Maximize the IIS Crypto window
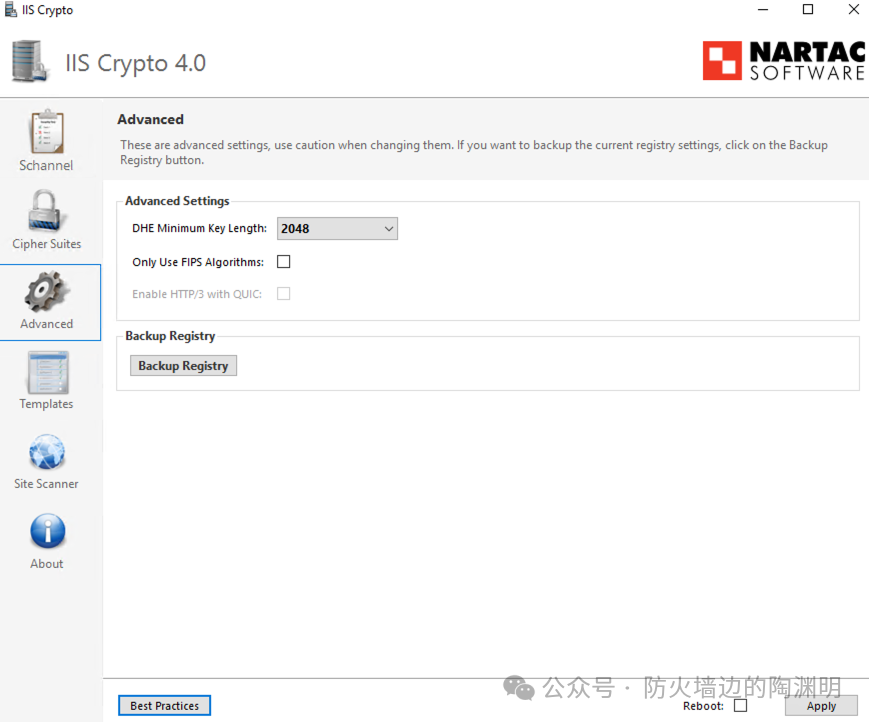The height and width of the screenshot is (722, 869). tap(808, 10)
